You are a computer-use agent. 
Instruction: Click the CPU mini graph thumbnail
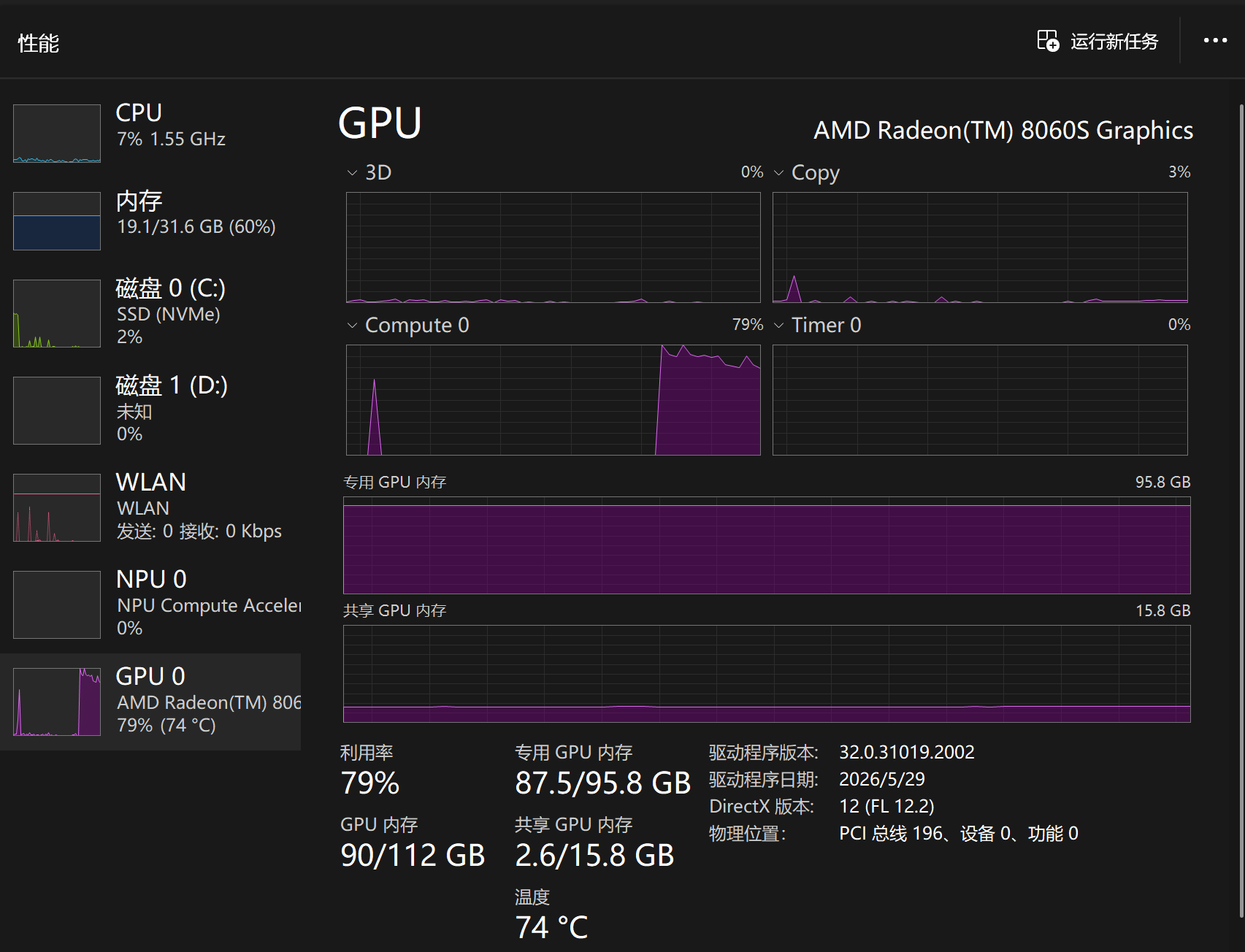coord(57,134)
